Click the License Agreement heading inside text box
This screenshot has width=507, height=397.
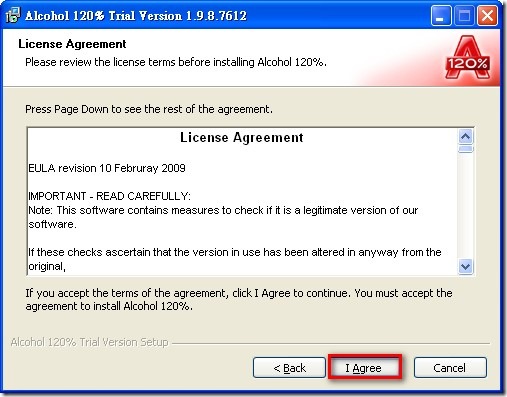[x=242, y=137]
